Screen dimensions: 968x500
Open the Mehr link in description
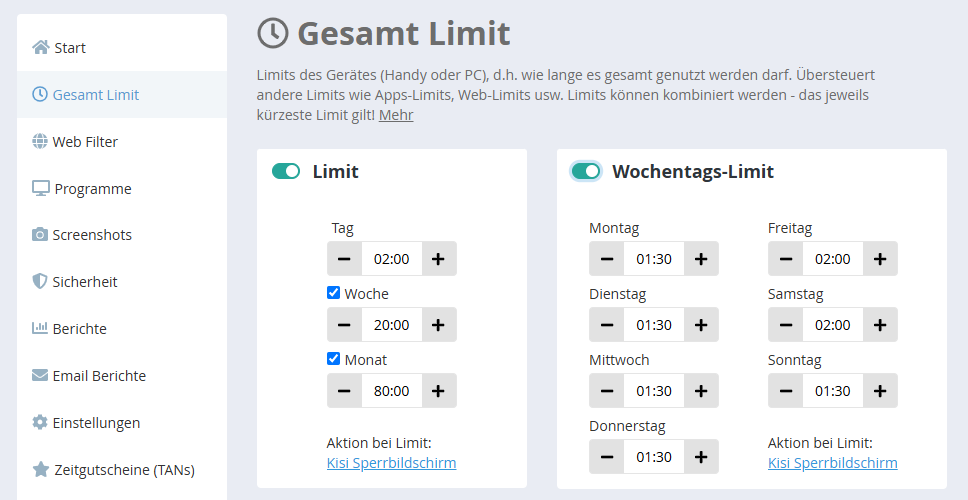point(396,115)
